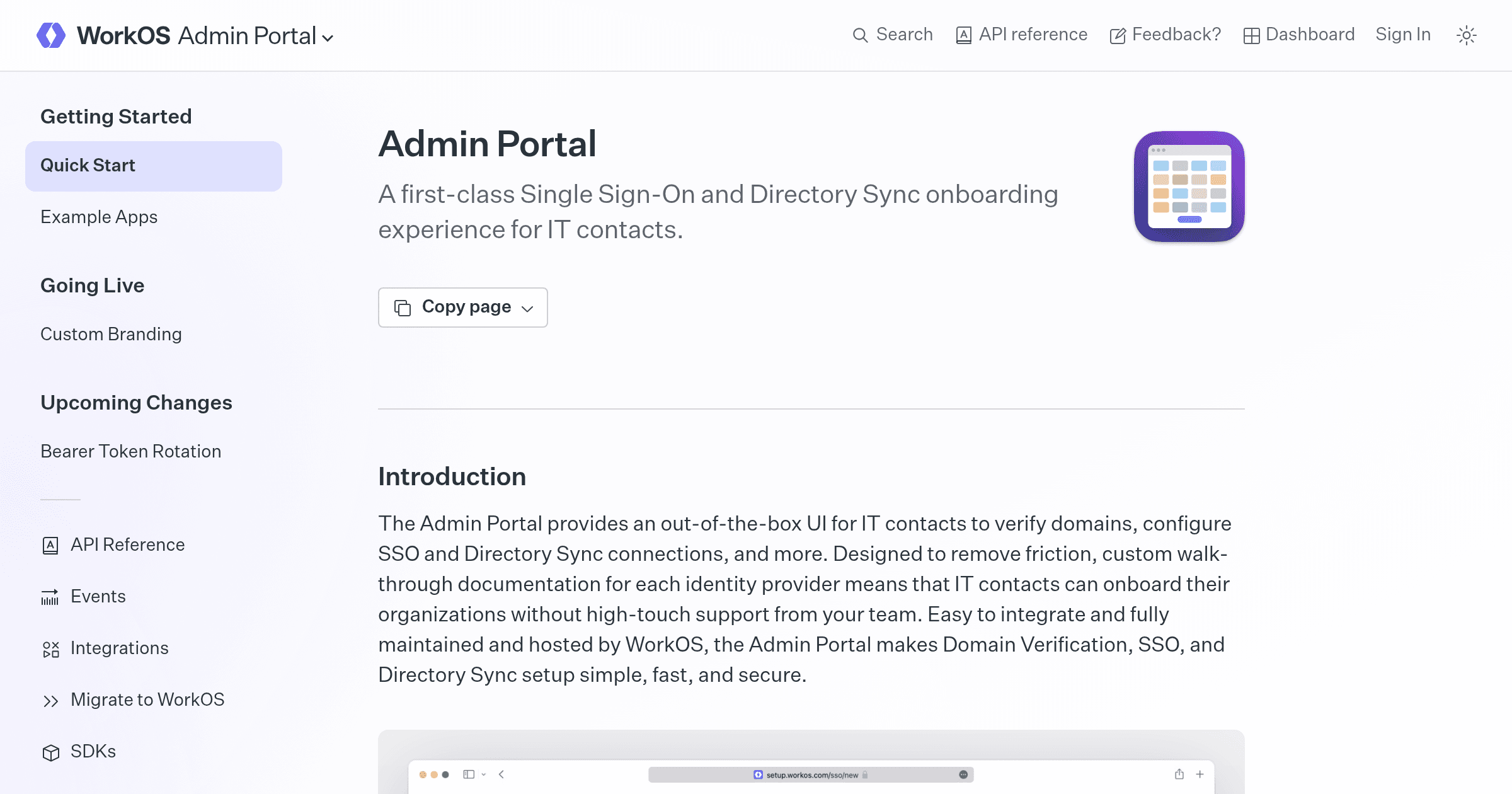Open Migrate to WorkOS sidebar link

(x=147, y=699)
